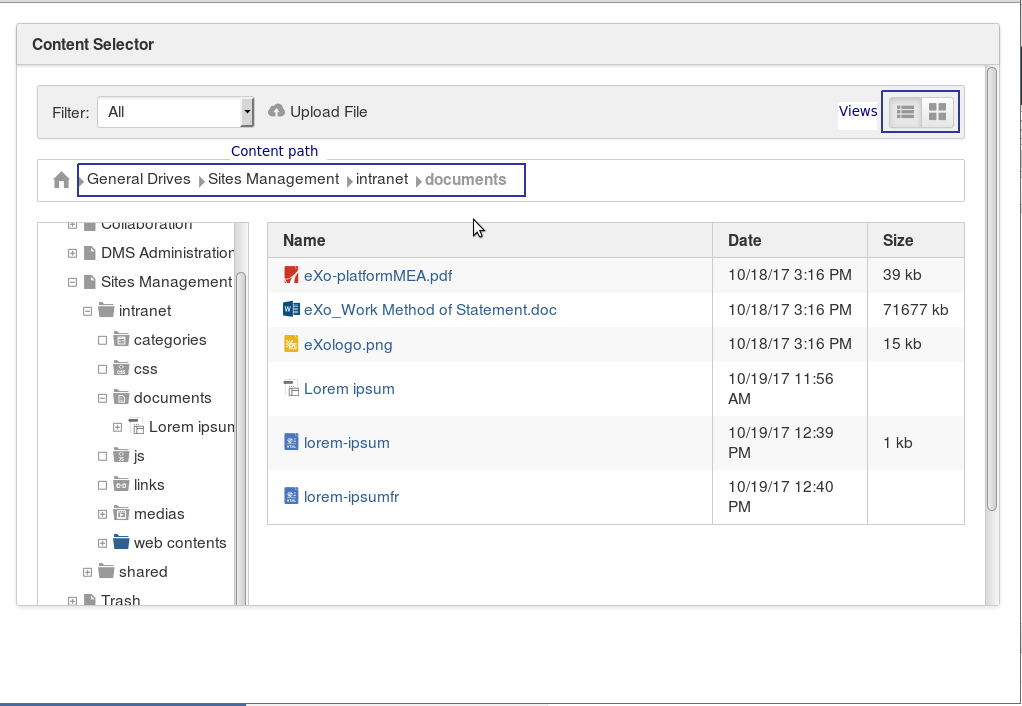Select web contents label in tree
1022x706 pixels.
180,542
